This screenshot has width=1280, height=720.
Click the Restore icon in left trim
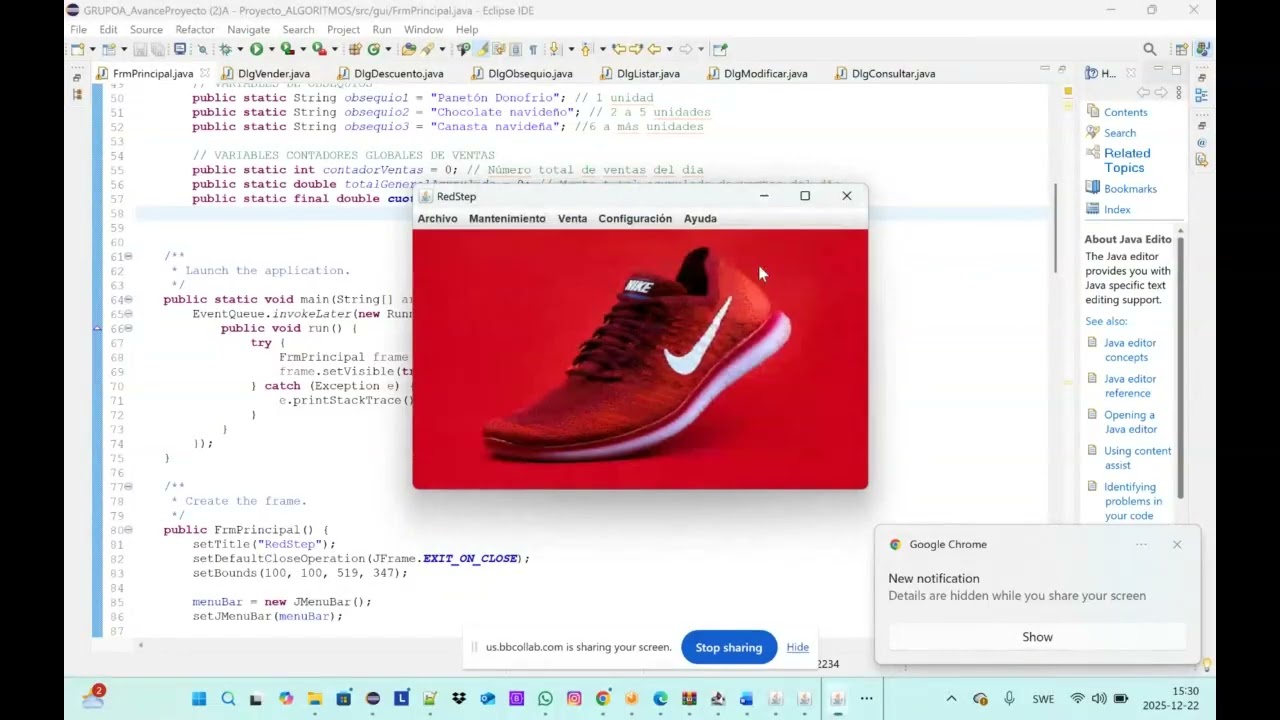78,77
